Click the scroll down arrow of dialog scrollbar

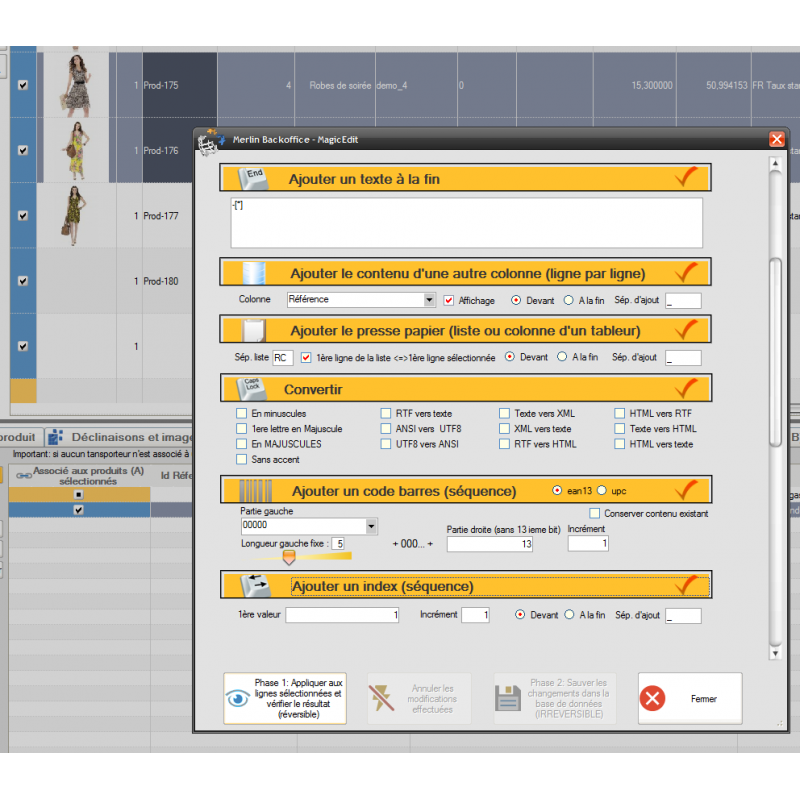click(x=774, y=653)
